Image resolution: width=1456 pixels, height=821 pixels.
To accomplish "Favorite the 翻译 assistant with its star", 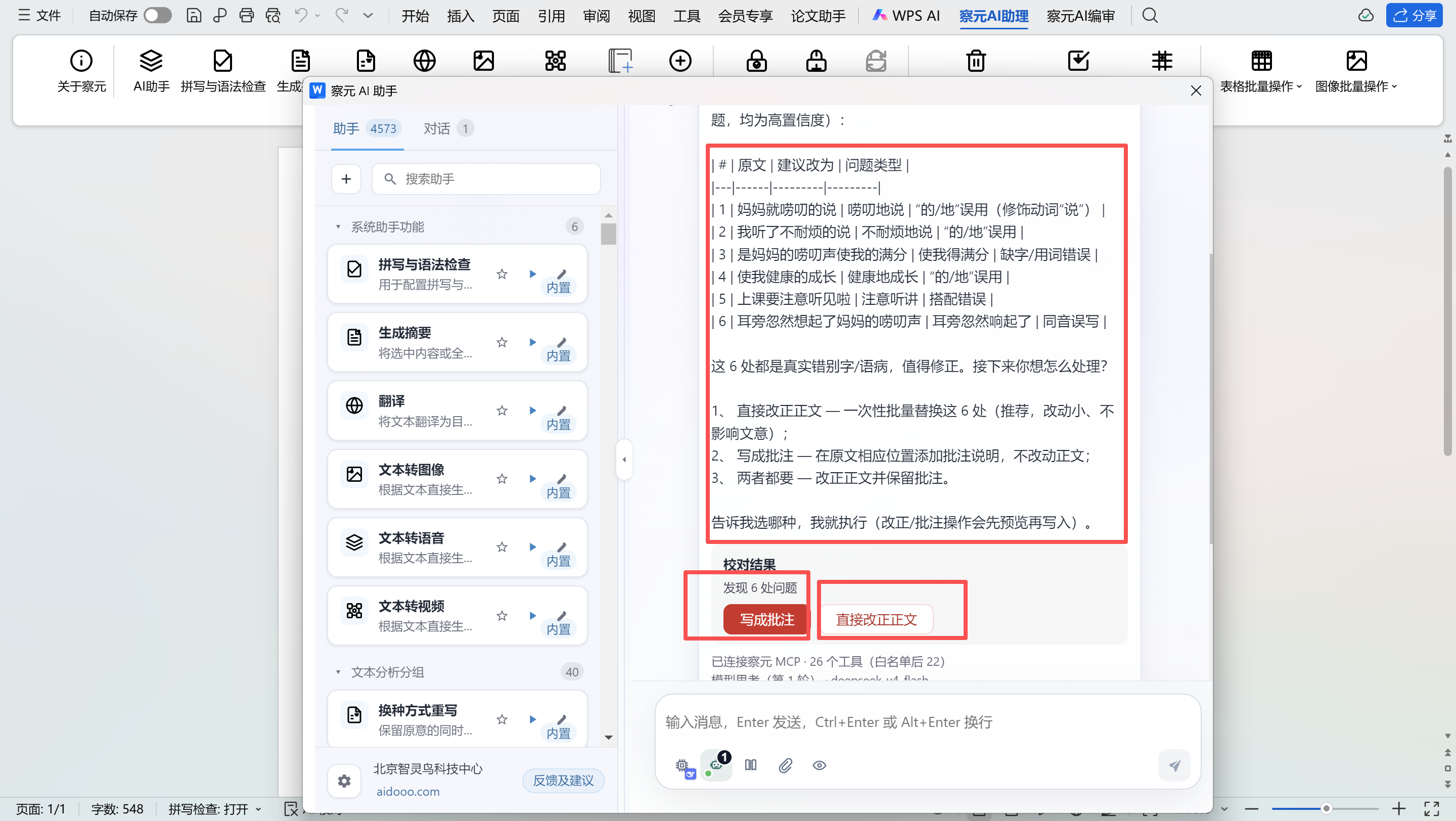I will pos(502,410).
